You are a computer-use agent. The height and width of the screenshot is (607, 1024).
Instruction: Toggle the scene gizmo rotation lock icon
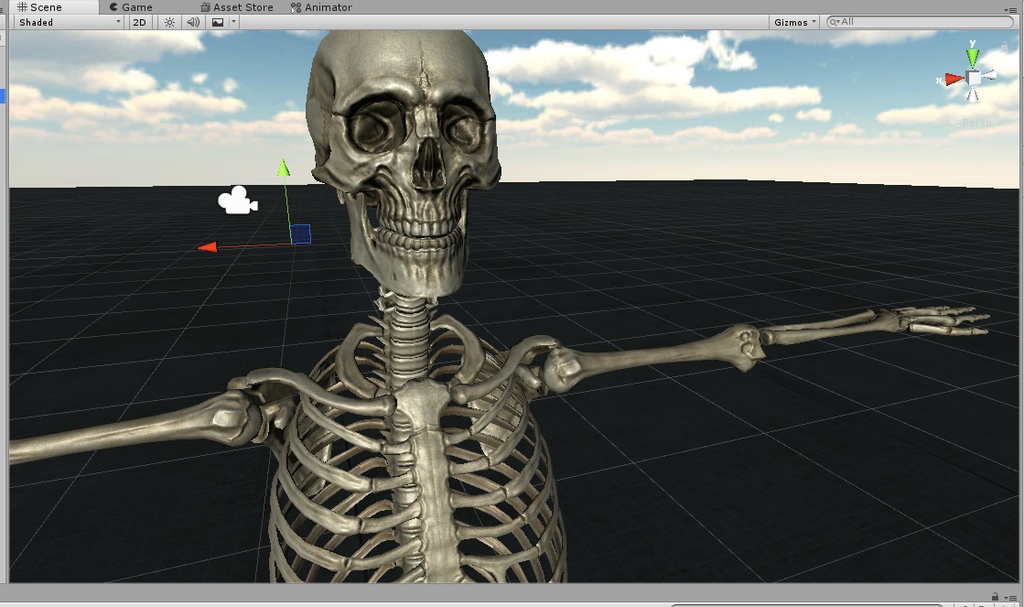coord(1004,46)
